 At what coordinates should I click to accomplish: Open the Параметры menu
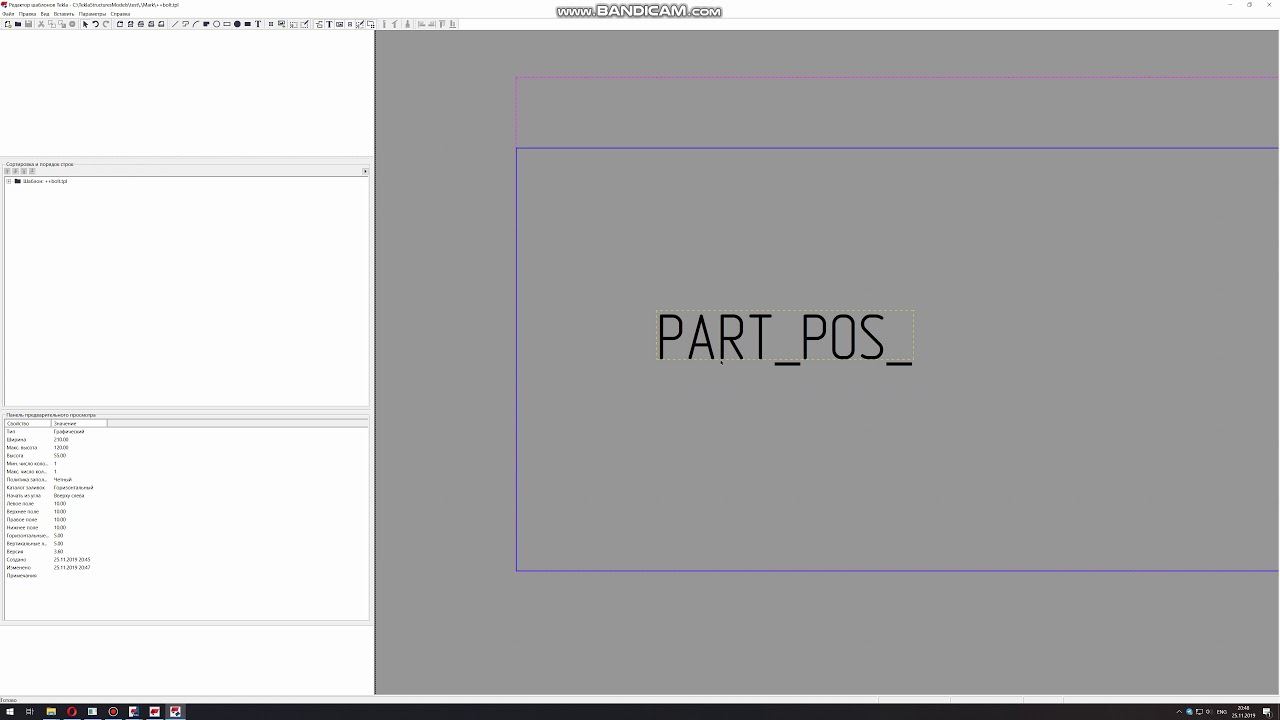point(92,14)
